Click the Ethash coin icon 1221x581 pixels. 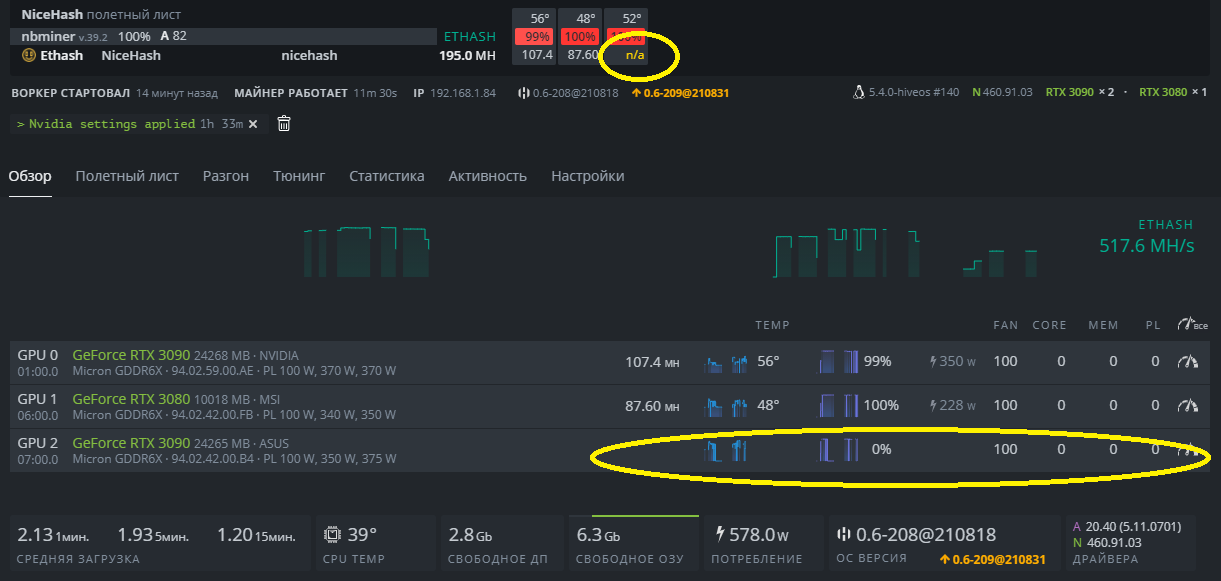coord(28,55)
